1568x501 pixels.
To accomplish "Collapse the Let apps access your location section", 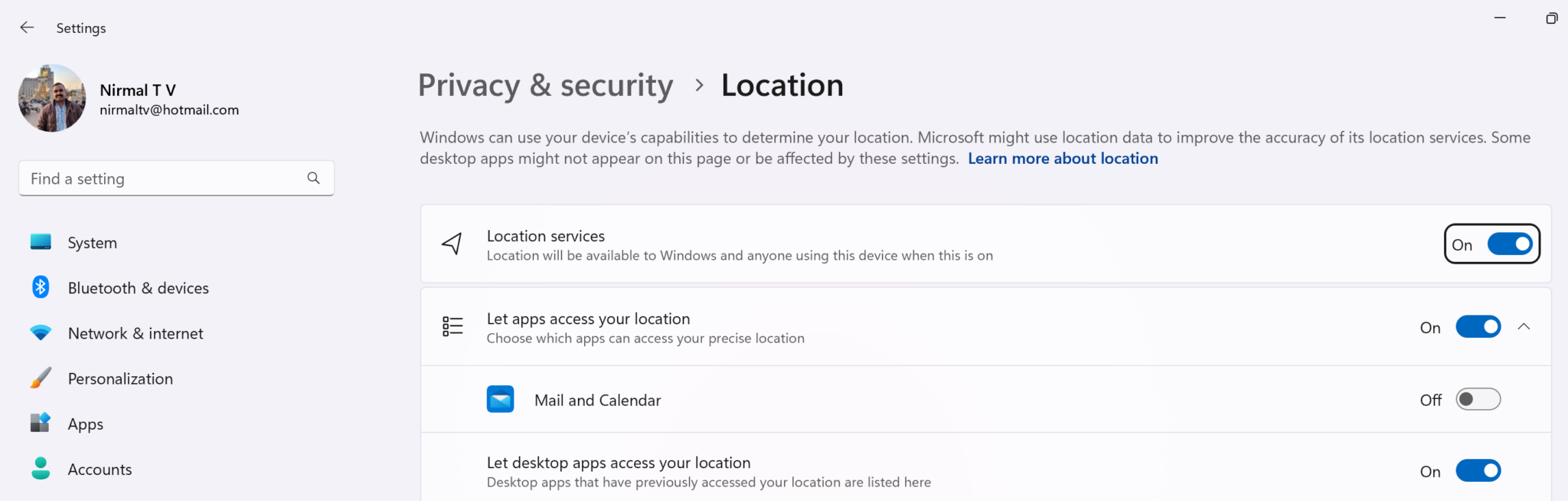I will tap(1524, 327).
